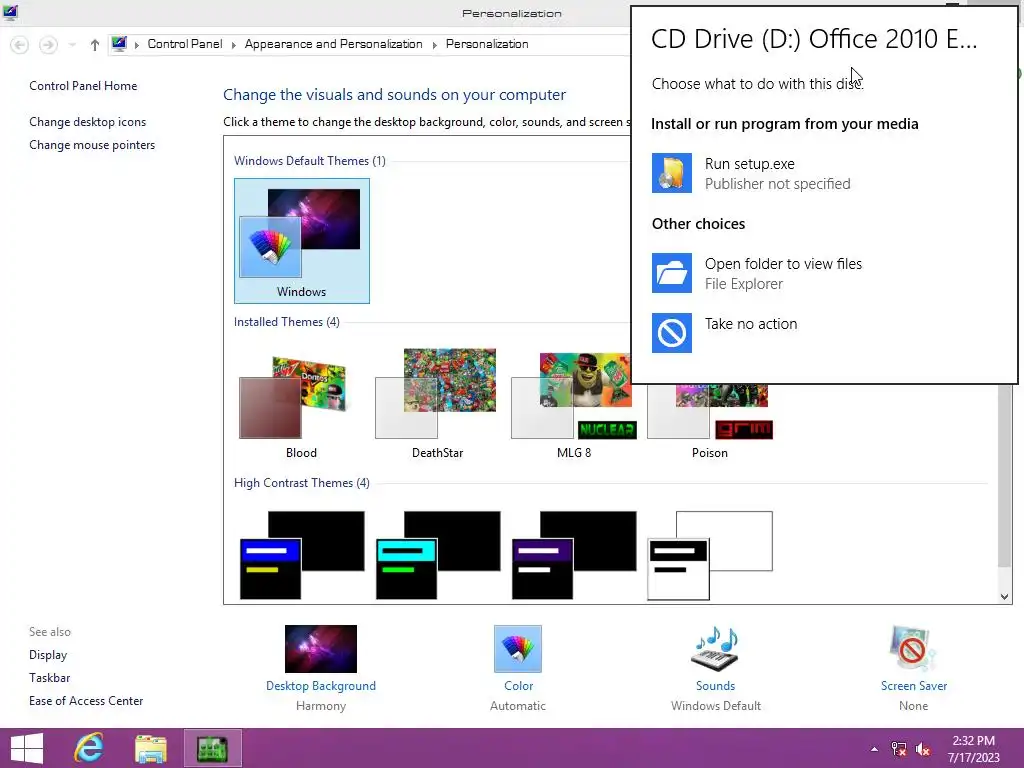Open Control Panel Home

click(x=83, y=86)
